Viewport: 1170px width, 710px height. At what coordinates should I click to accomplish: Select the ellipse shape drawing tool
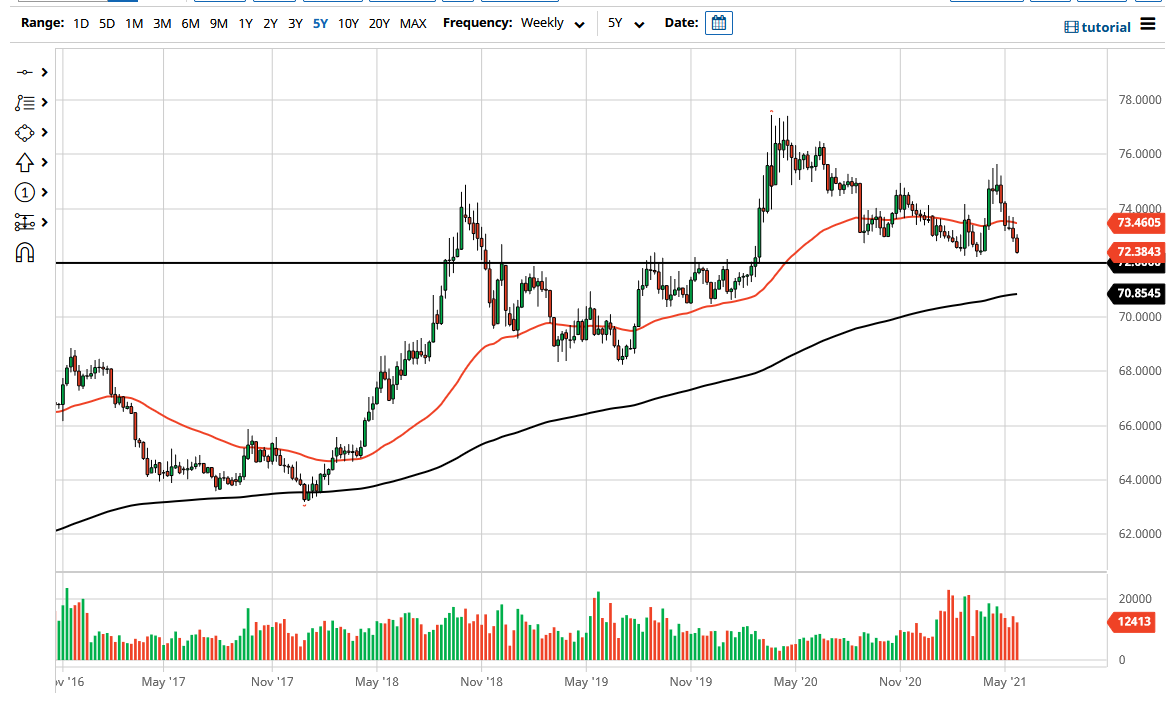click(25, 132)
